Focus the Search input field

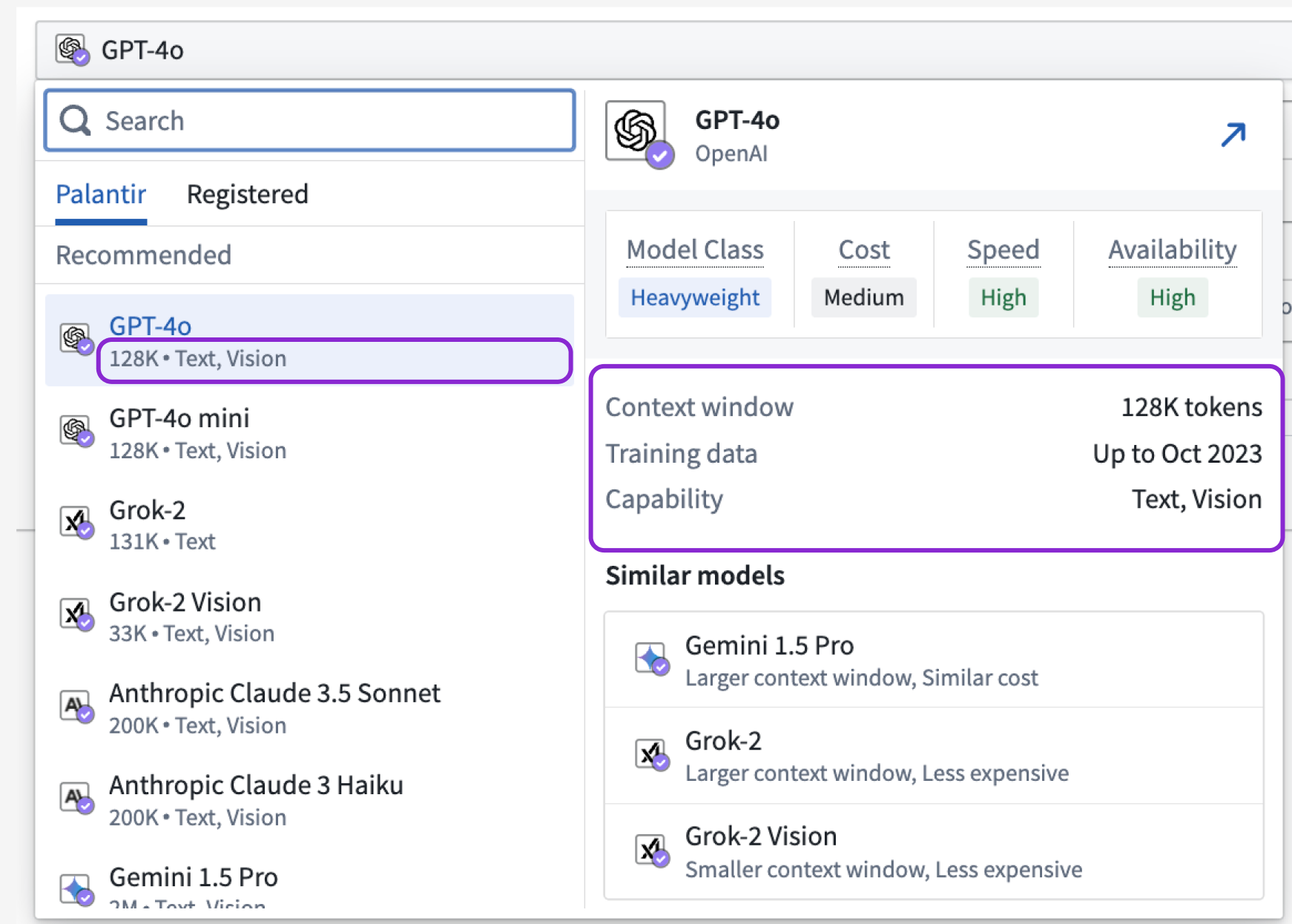(x=310, y=120)
